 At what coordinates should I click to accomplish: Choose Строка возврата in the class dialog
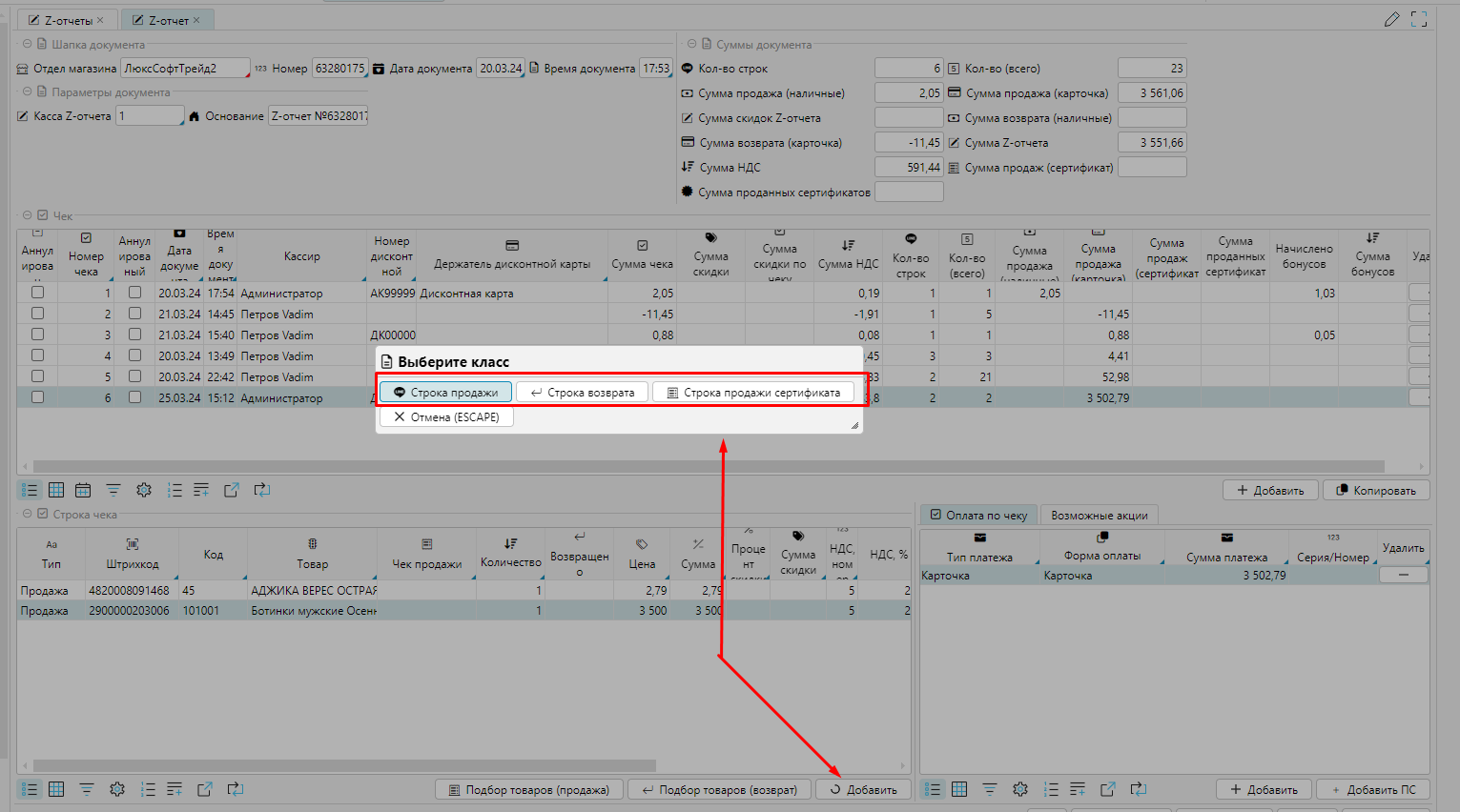click(582, 393)
